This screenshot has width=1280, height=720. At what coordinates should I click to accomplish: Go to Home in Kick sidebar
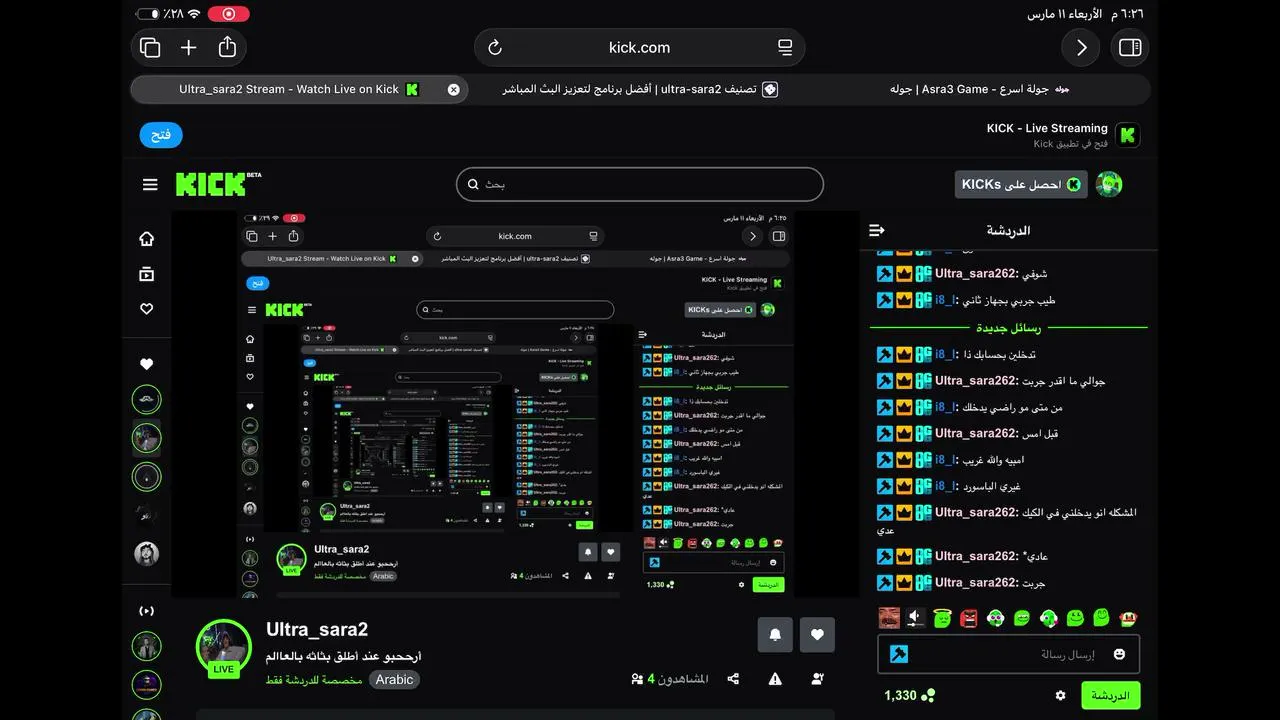[x=147, y=239]
